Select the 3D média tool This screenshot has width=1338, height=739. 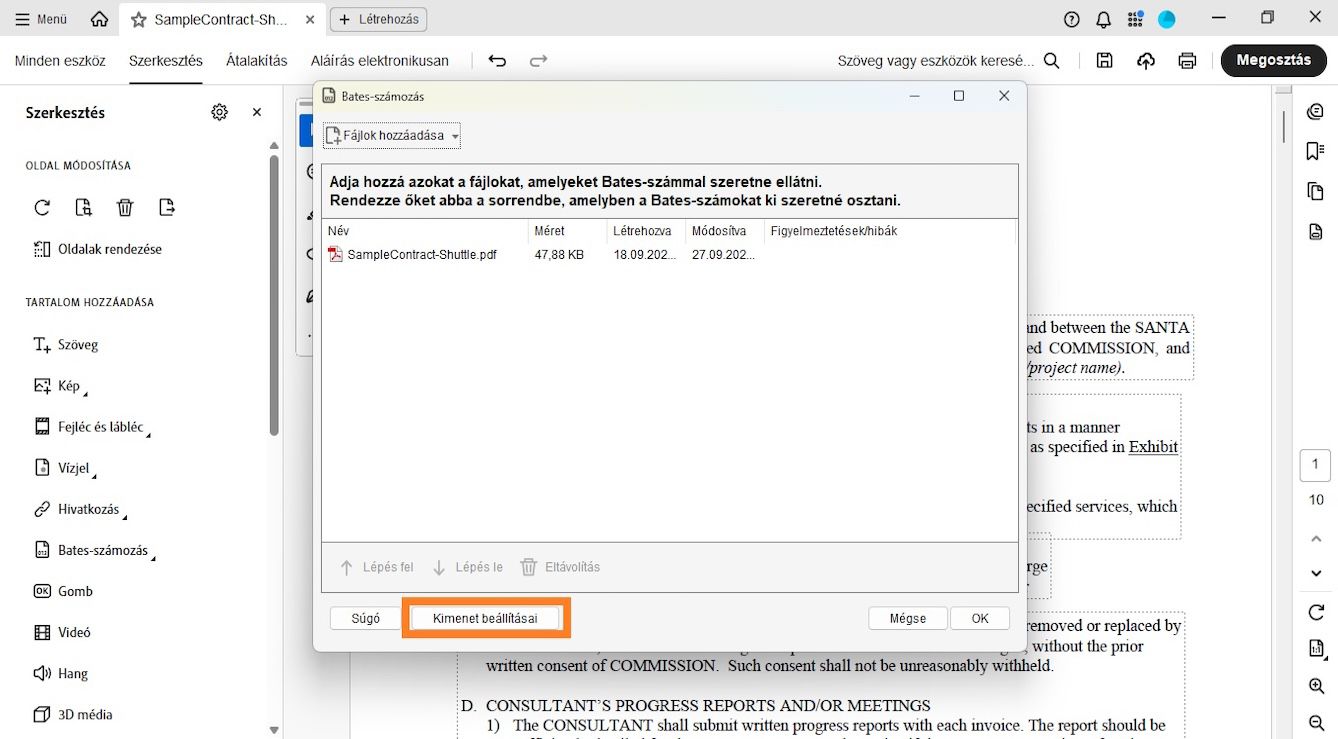point(73,714)
